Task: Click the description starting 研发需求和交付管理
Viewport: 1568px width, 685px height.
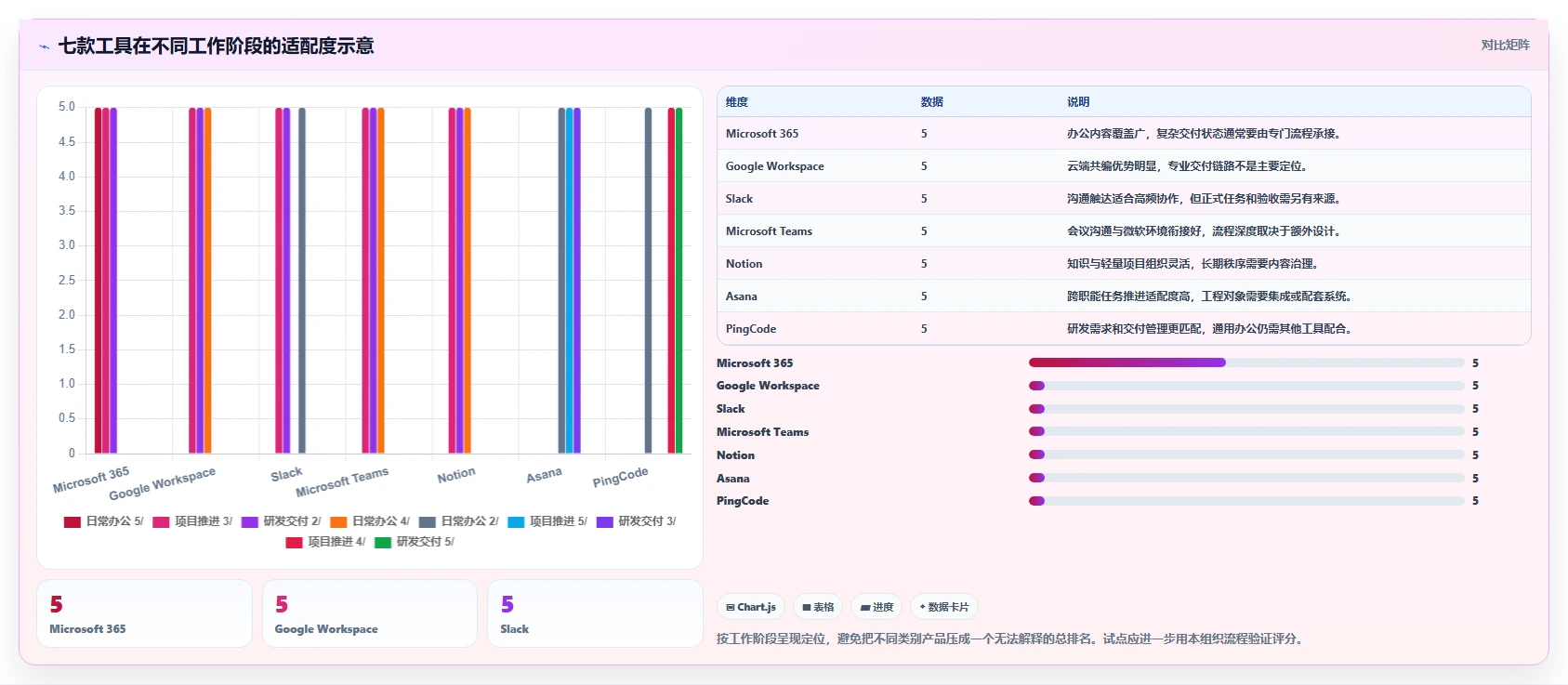Action: click(1209, 329)
